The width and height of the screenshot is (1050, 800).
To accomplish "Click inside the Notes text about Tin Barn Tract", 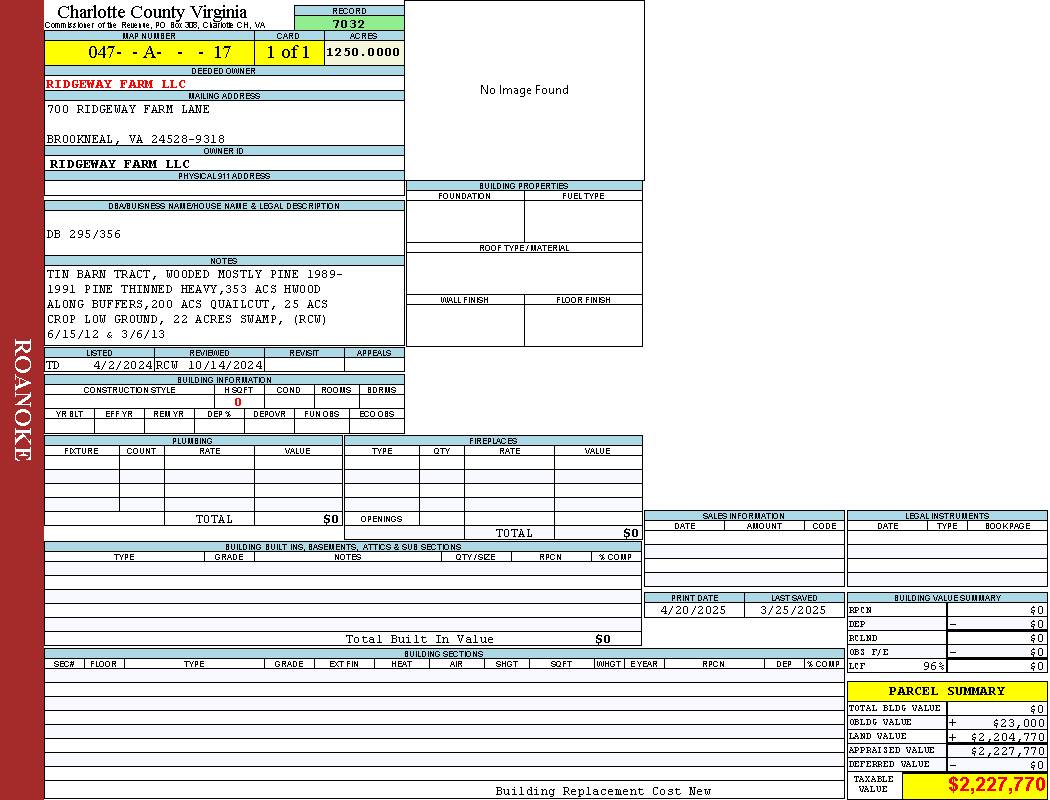I will [195, 297].
